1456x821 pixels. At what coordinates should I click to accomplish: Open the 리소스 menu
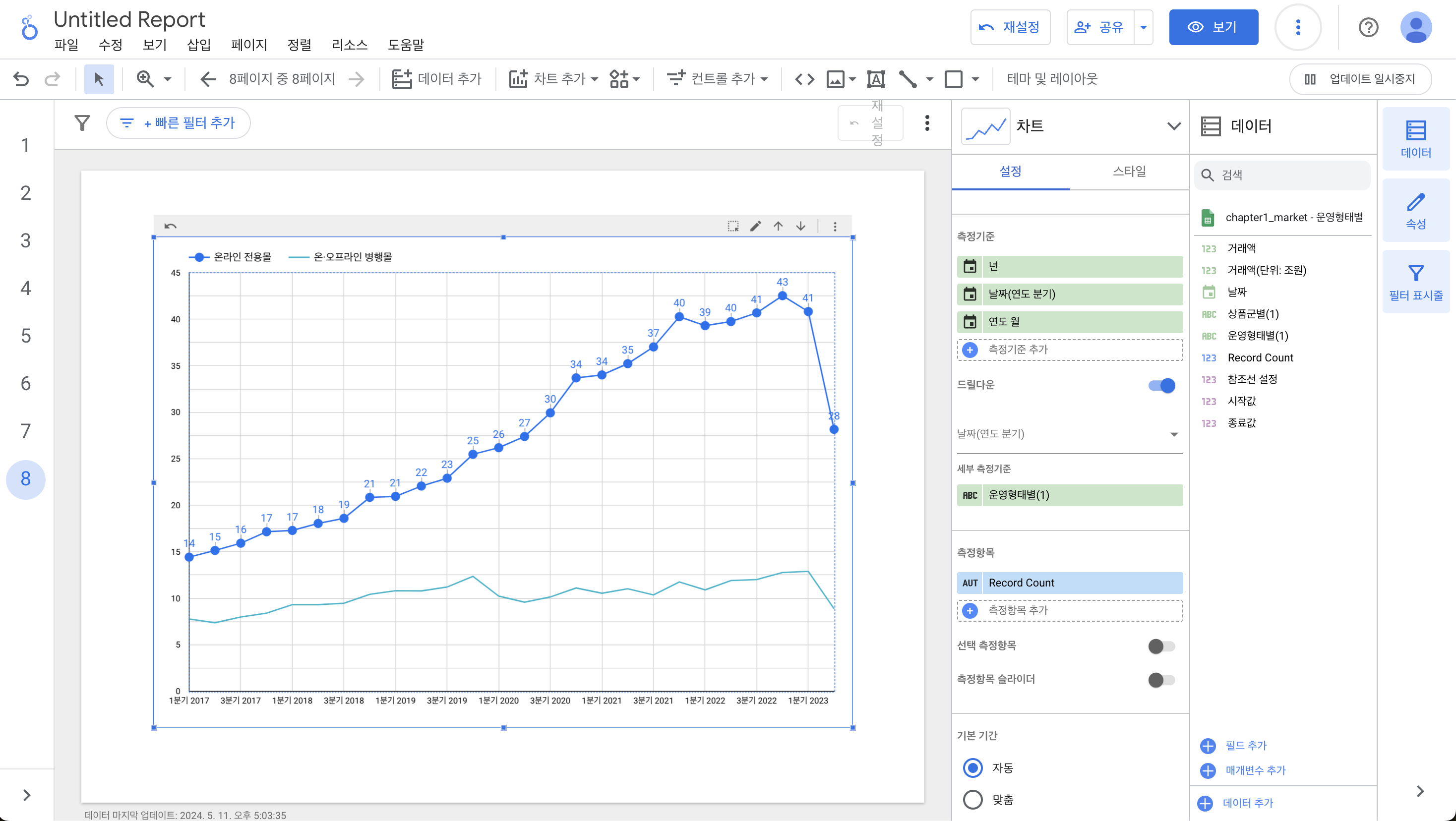349,45
